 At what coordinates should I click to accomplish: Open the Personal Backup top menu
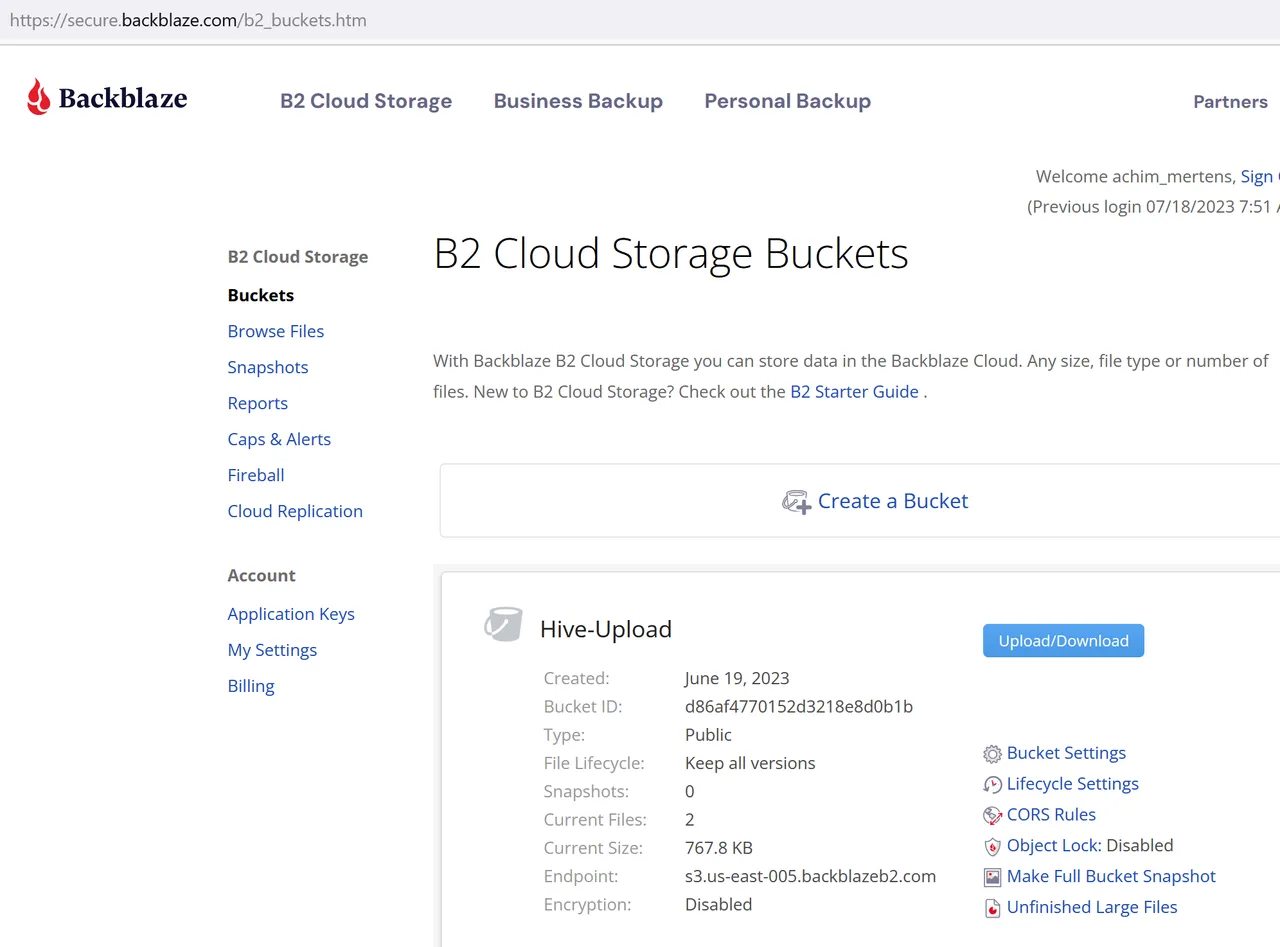(x=788, y=101)
